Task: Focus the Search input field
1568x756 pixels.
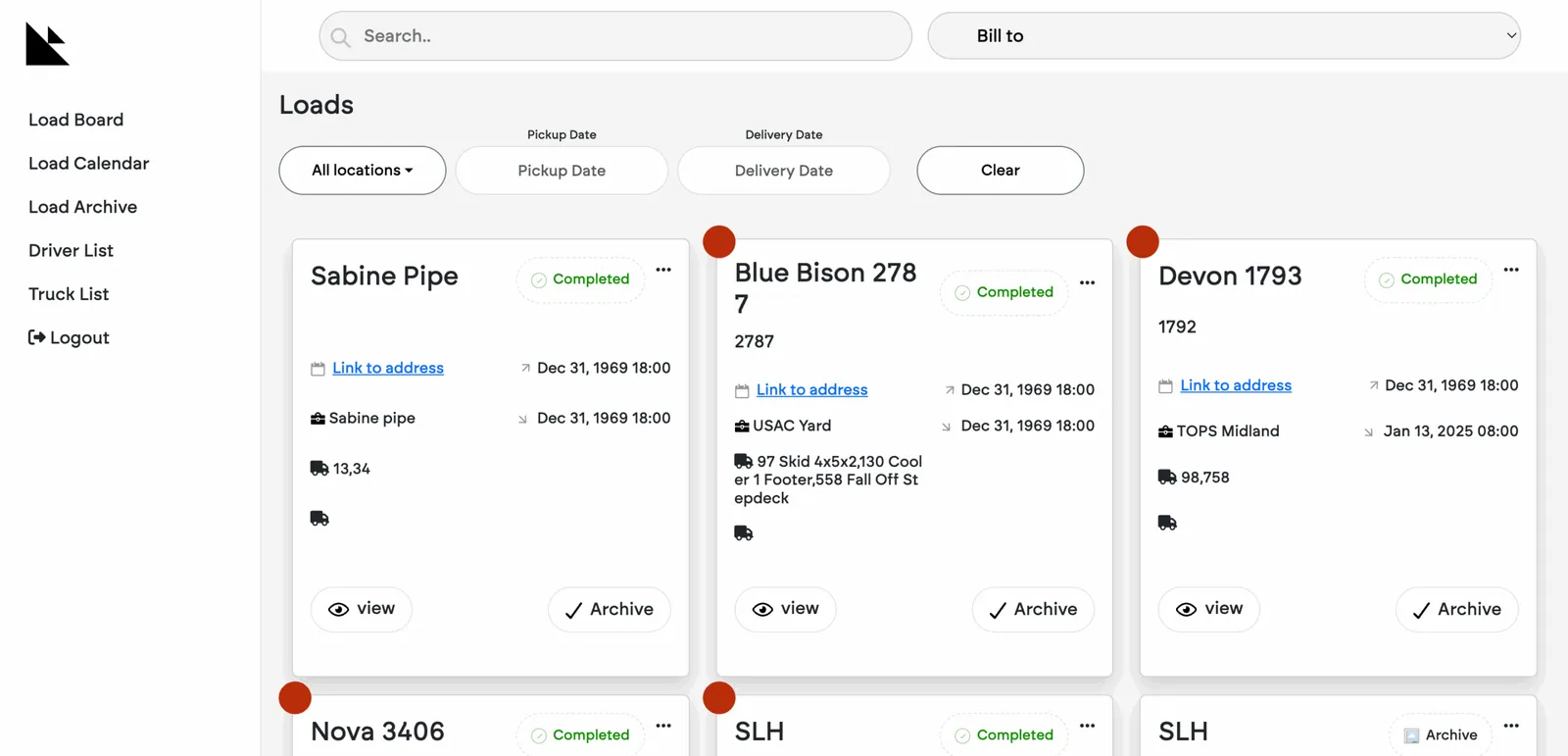Action: pos(615,35)
